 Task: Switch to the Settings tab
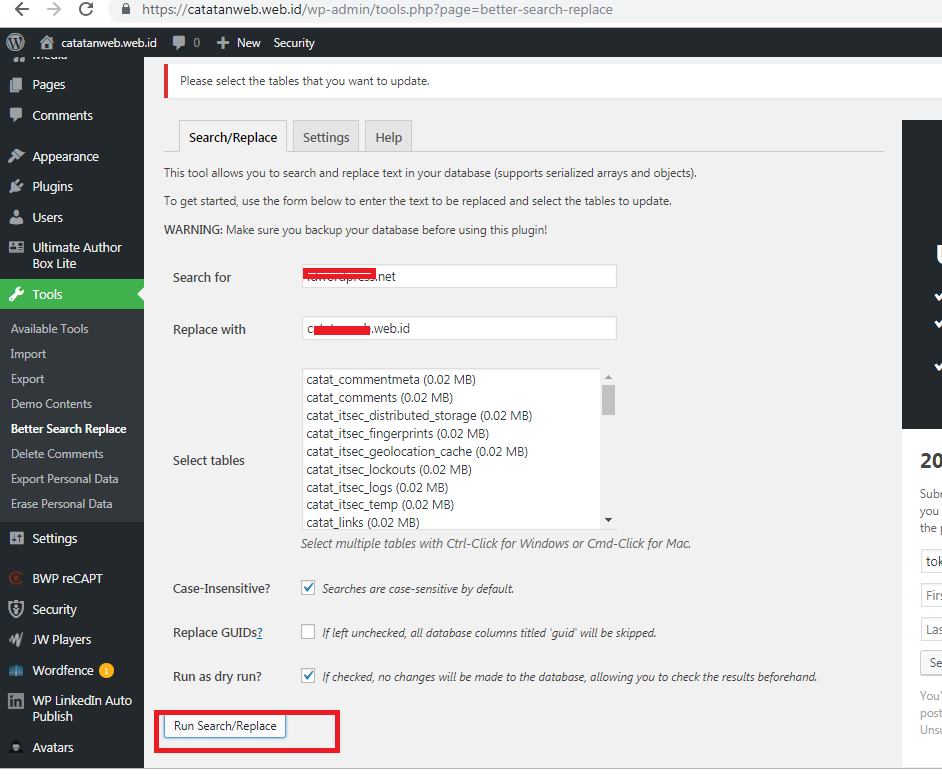click(326, 138)
